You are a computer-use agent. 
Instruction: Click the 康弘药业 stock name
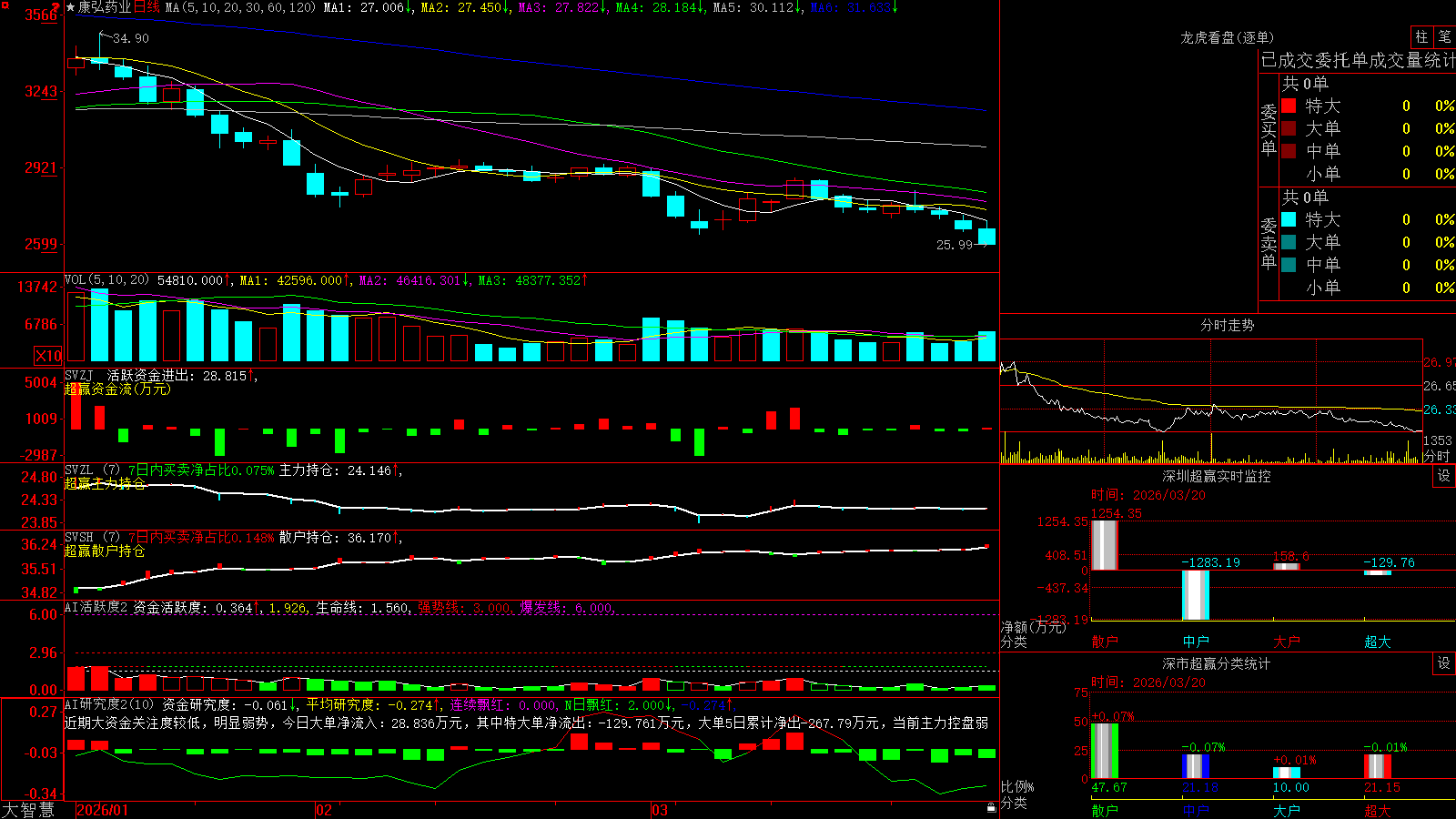click(105, 7)
